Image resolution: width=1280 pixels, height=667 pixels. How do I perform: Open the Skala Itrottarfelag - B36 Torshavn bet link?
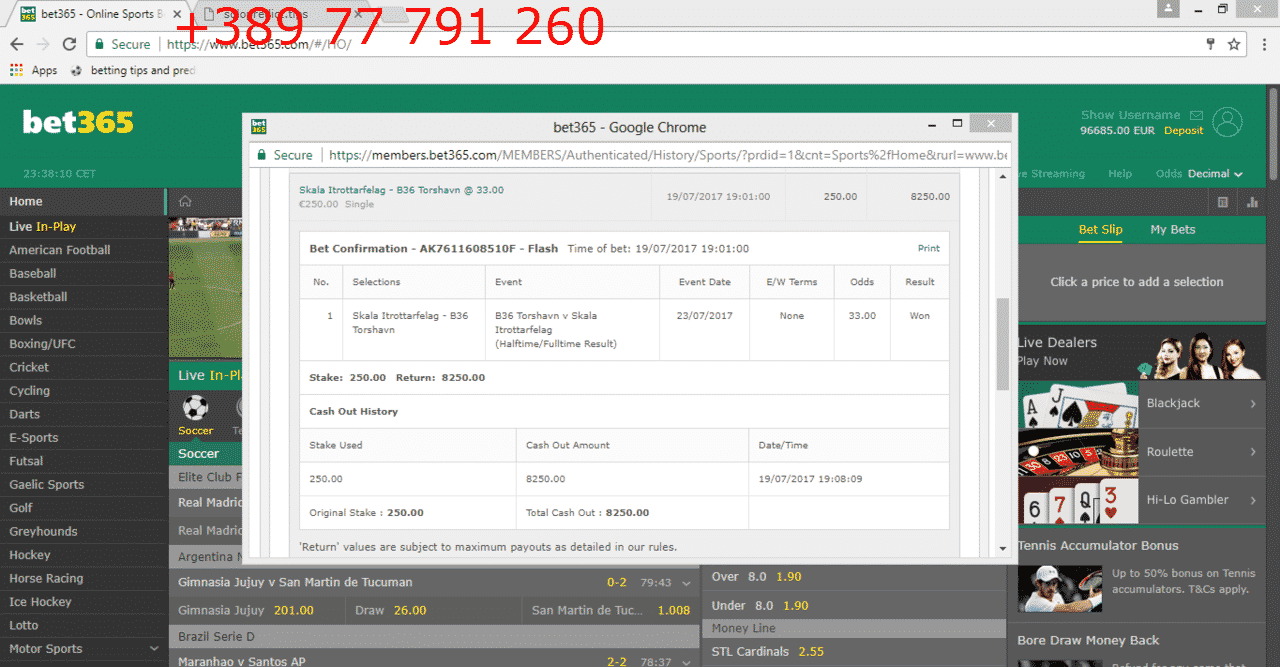tap(401, 190)
